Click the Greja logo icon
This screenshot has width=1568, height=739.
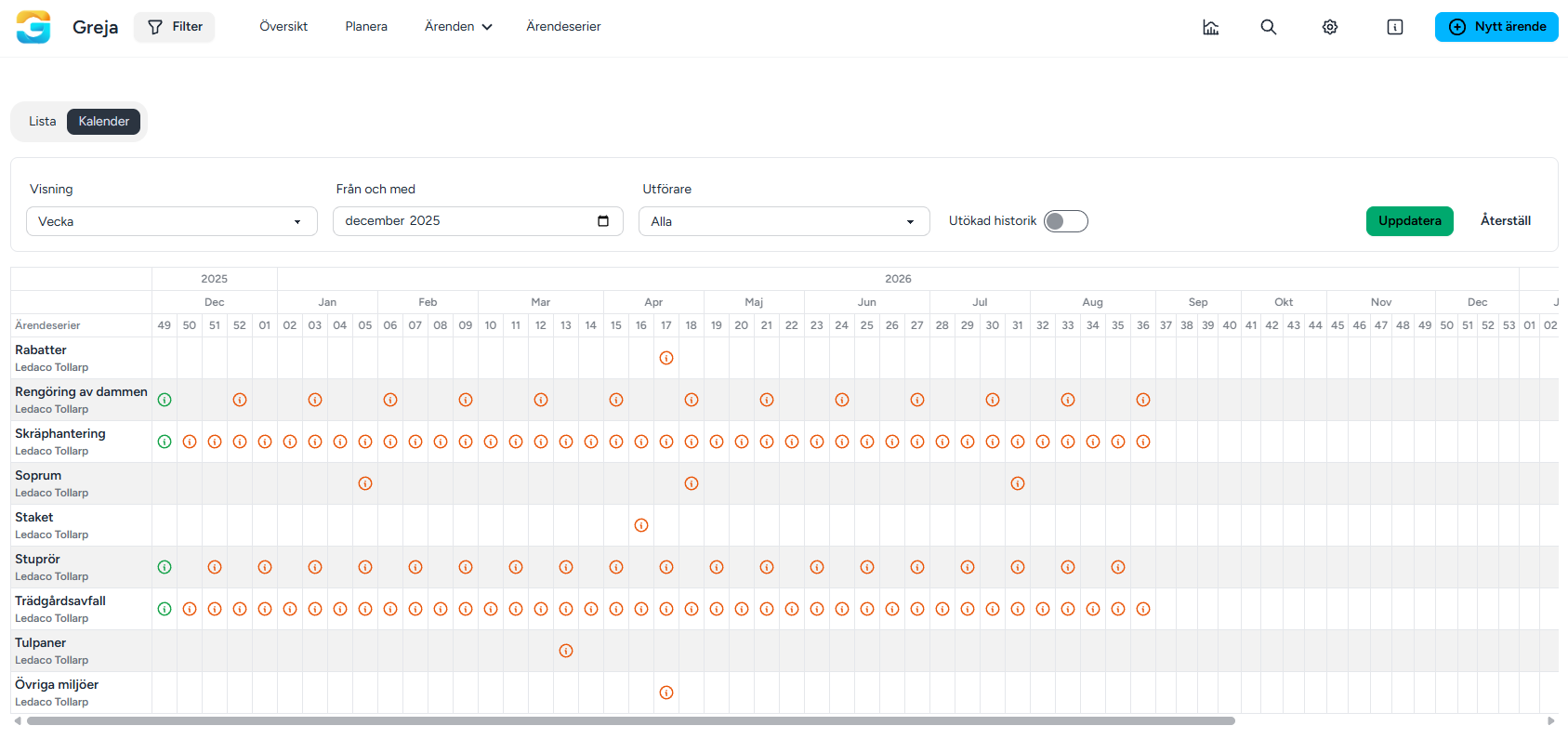[33, 27]
